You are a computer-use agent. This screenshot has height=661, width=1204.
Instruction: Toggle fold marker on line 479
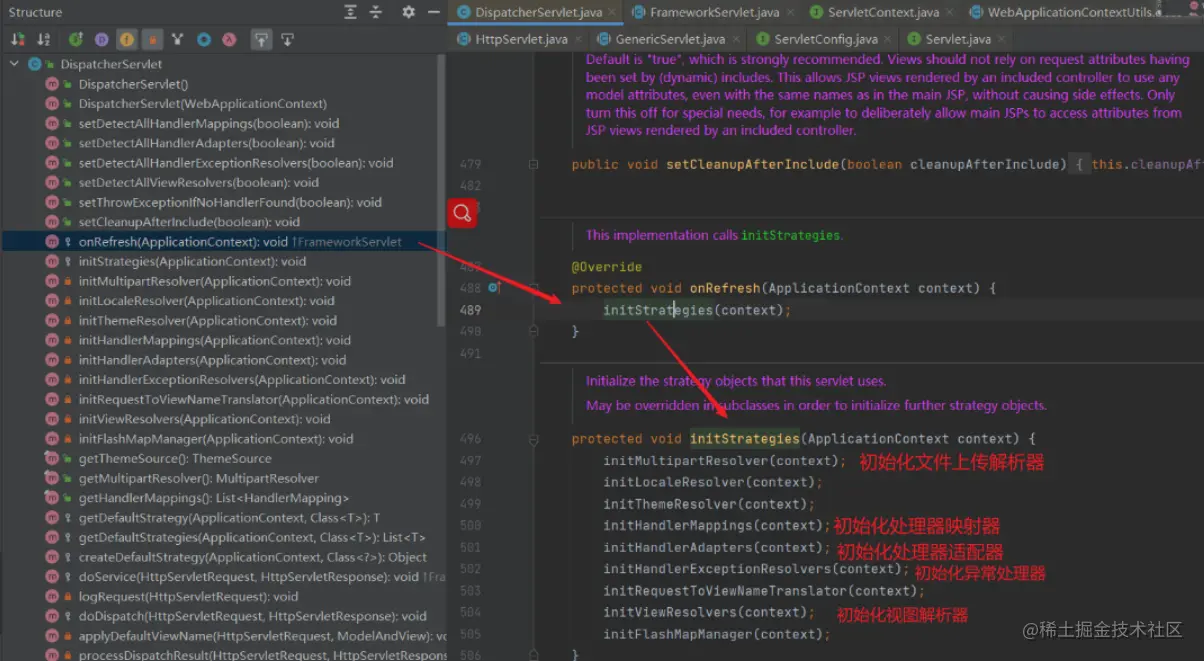click(x=533, y=164)
